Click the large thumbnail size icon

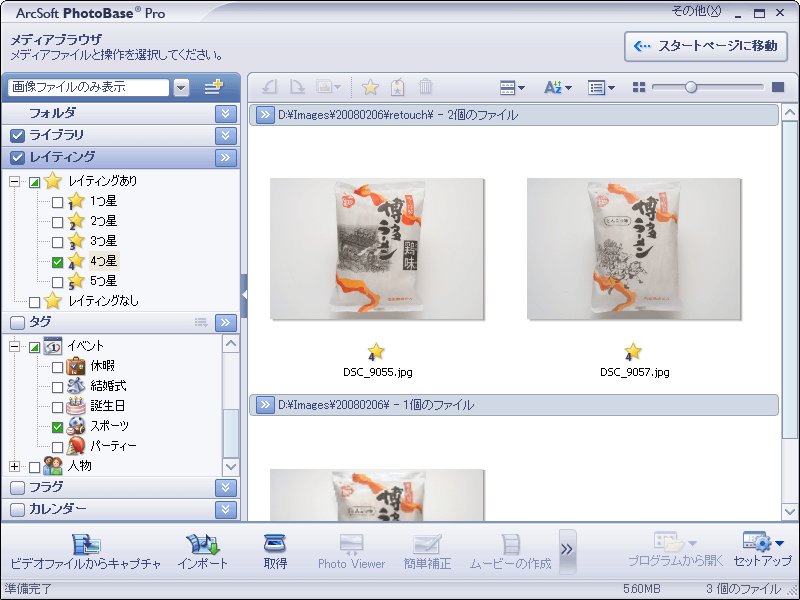778,87
